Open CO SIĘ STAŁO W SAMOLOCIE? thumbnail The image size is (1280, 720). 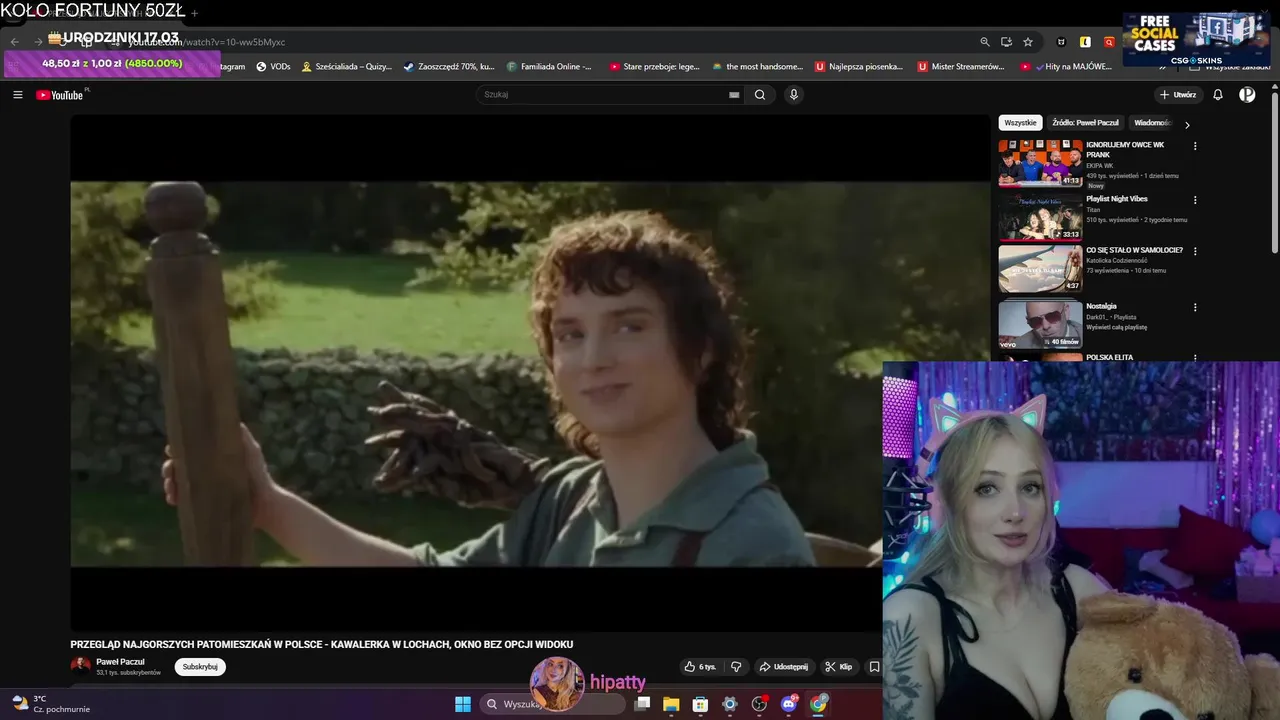tap(1040, 269)
